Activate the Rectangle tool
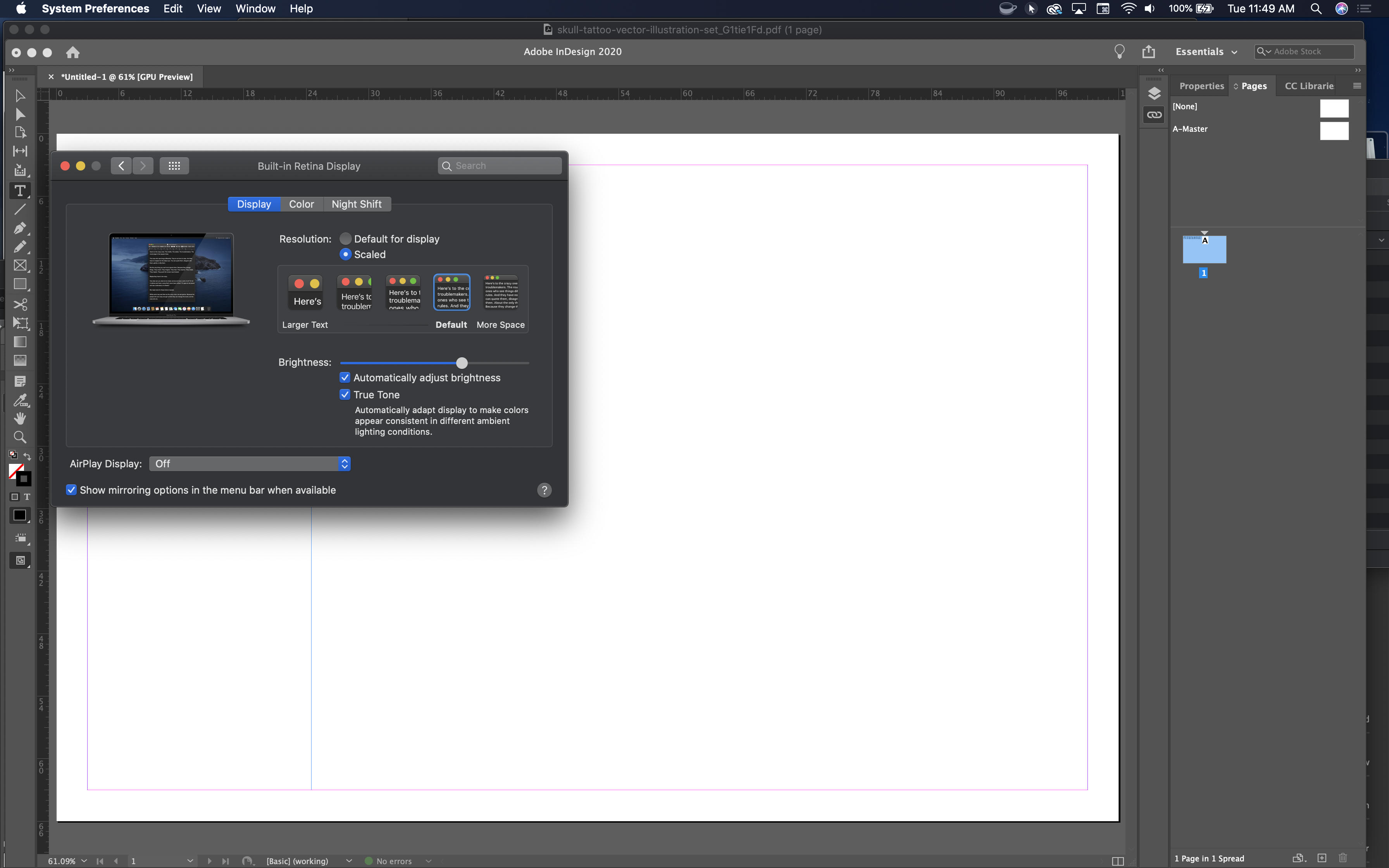Viewport: 1389px width, 868px height. 20,284
